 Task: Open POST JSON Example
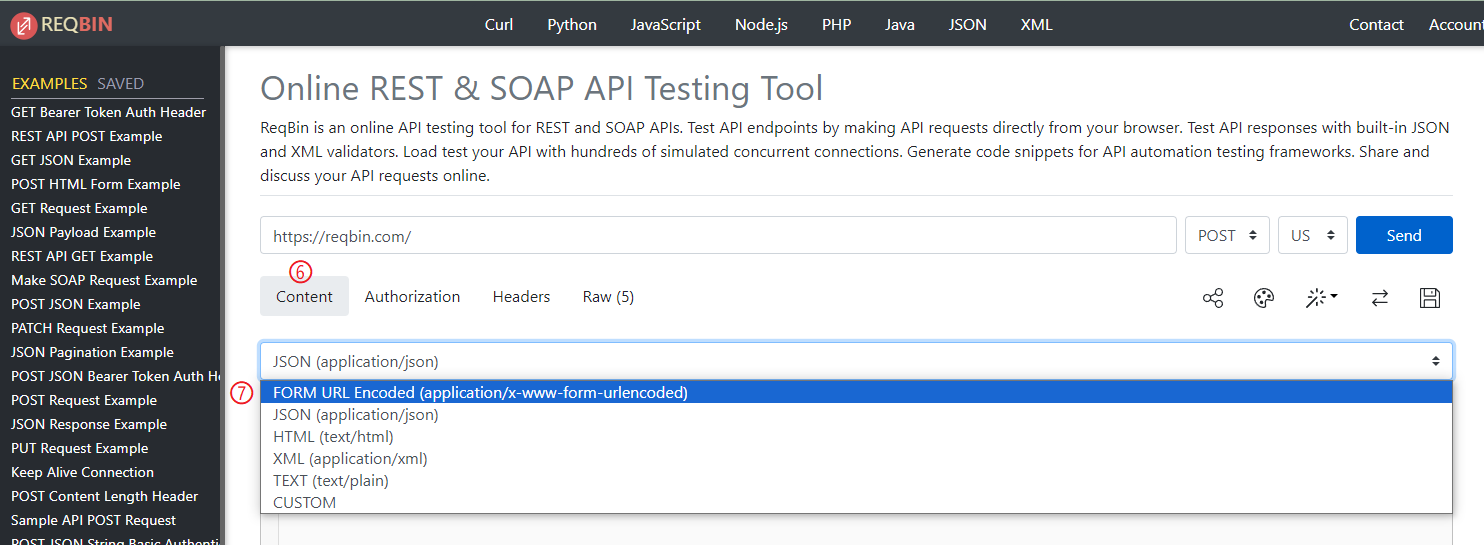[76, 304]
